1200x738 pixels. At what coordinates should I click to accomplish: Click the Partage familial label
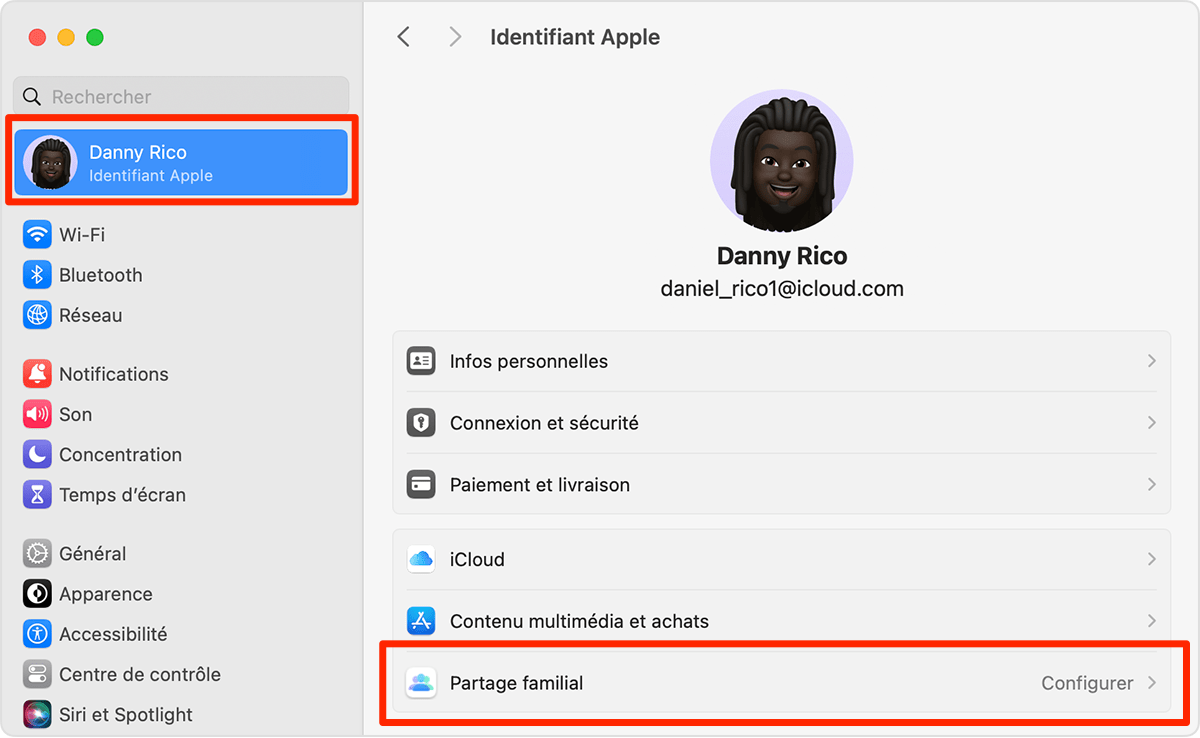coord(516,683)
